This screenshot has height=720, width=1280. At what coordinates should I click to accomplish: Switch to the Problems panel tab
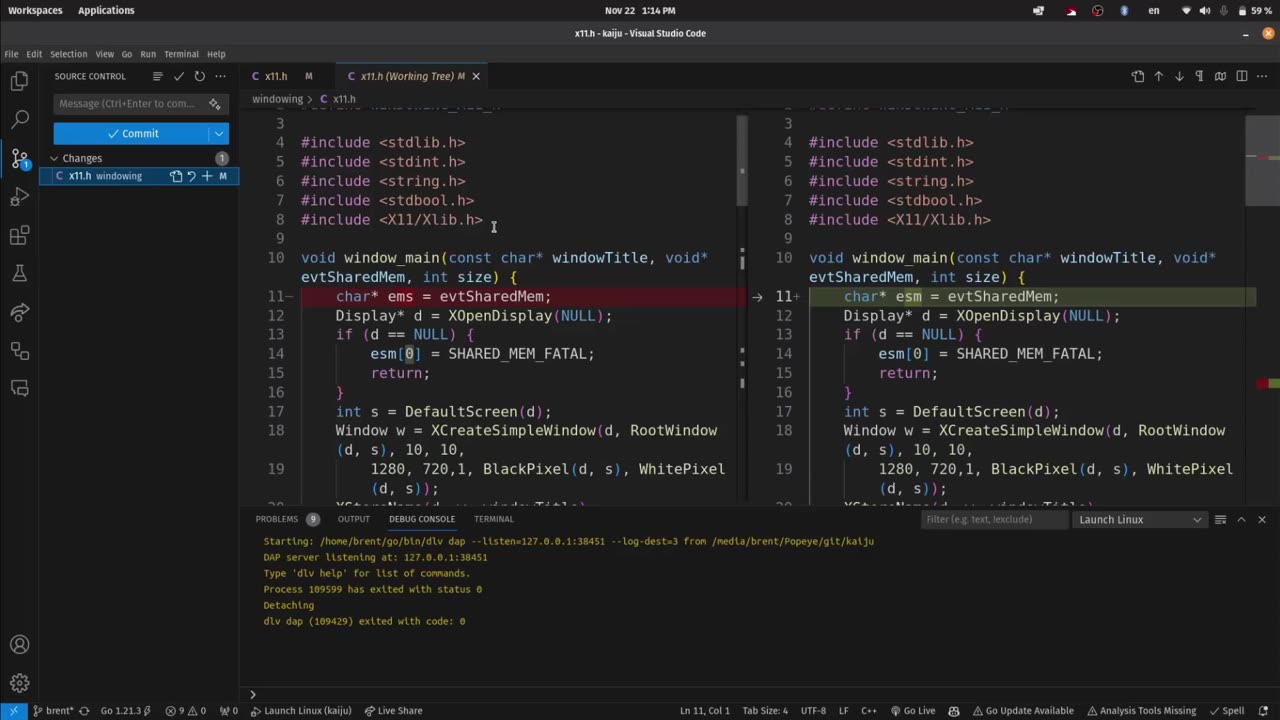coord(277,519)
